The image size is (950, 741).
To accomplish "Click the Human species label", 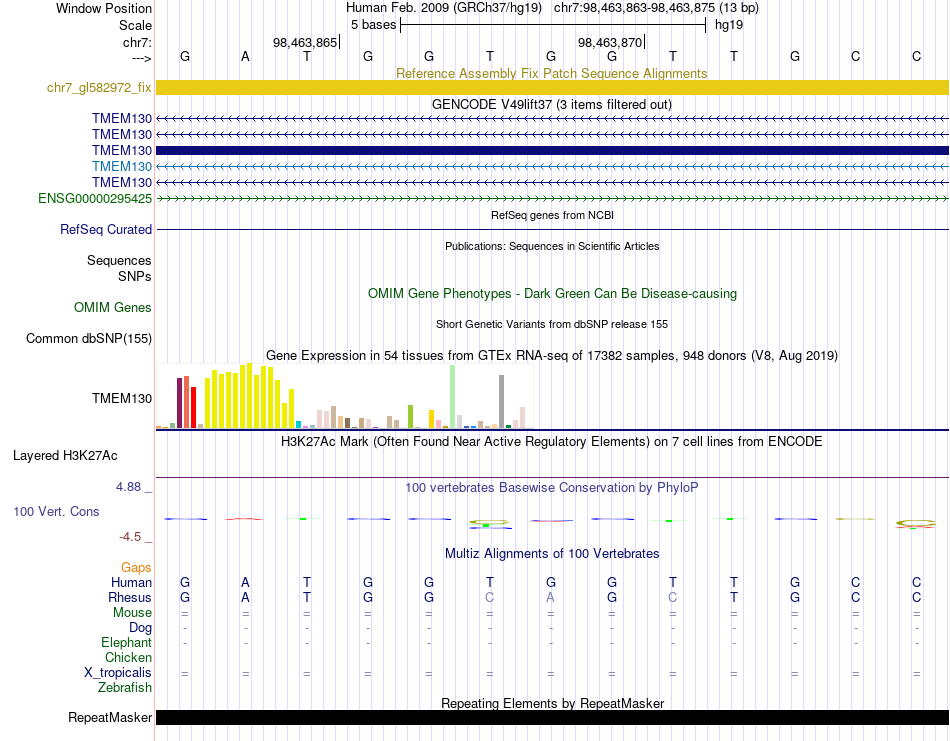I will [131, 582].
